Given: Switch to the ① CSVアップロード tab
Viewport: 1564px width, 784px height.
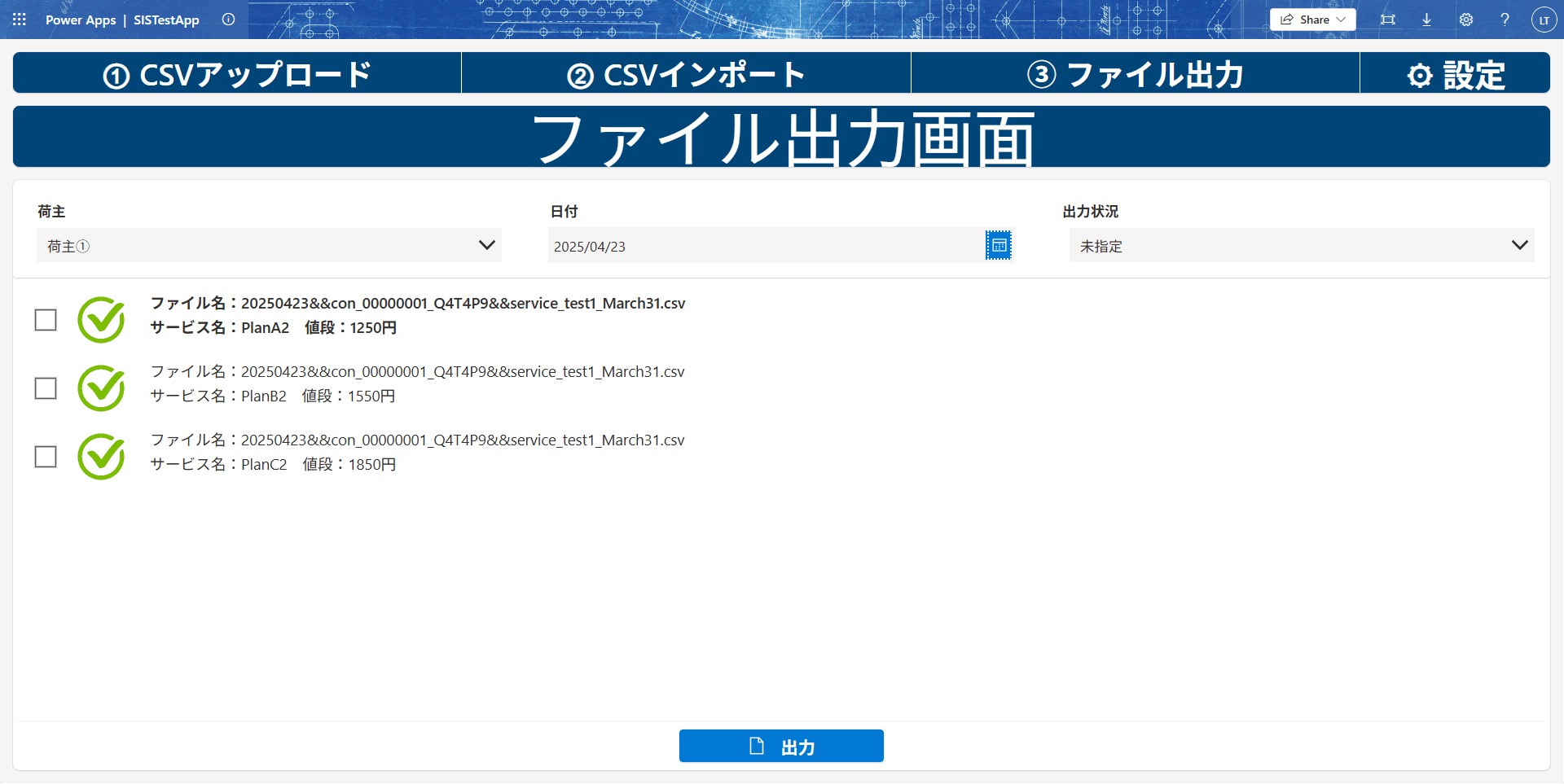Looking at the screenshot, I should [237, 73].
